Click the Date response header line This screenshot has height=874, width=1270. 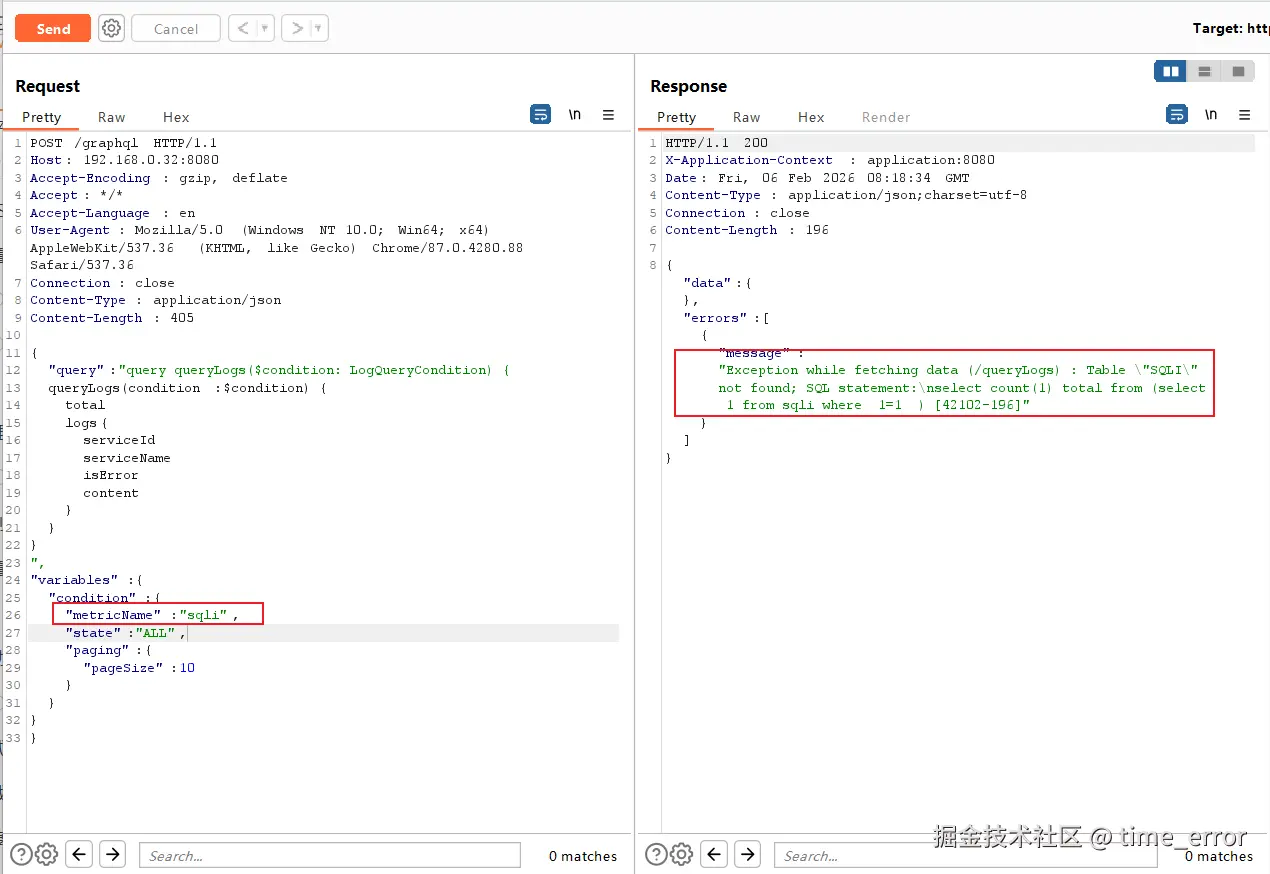(x=817, y=178)
